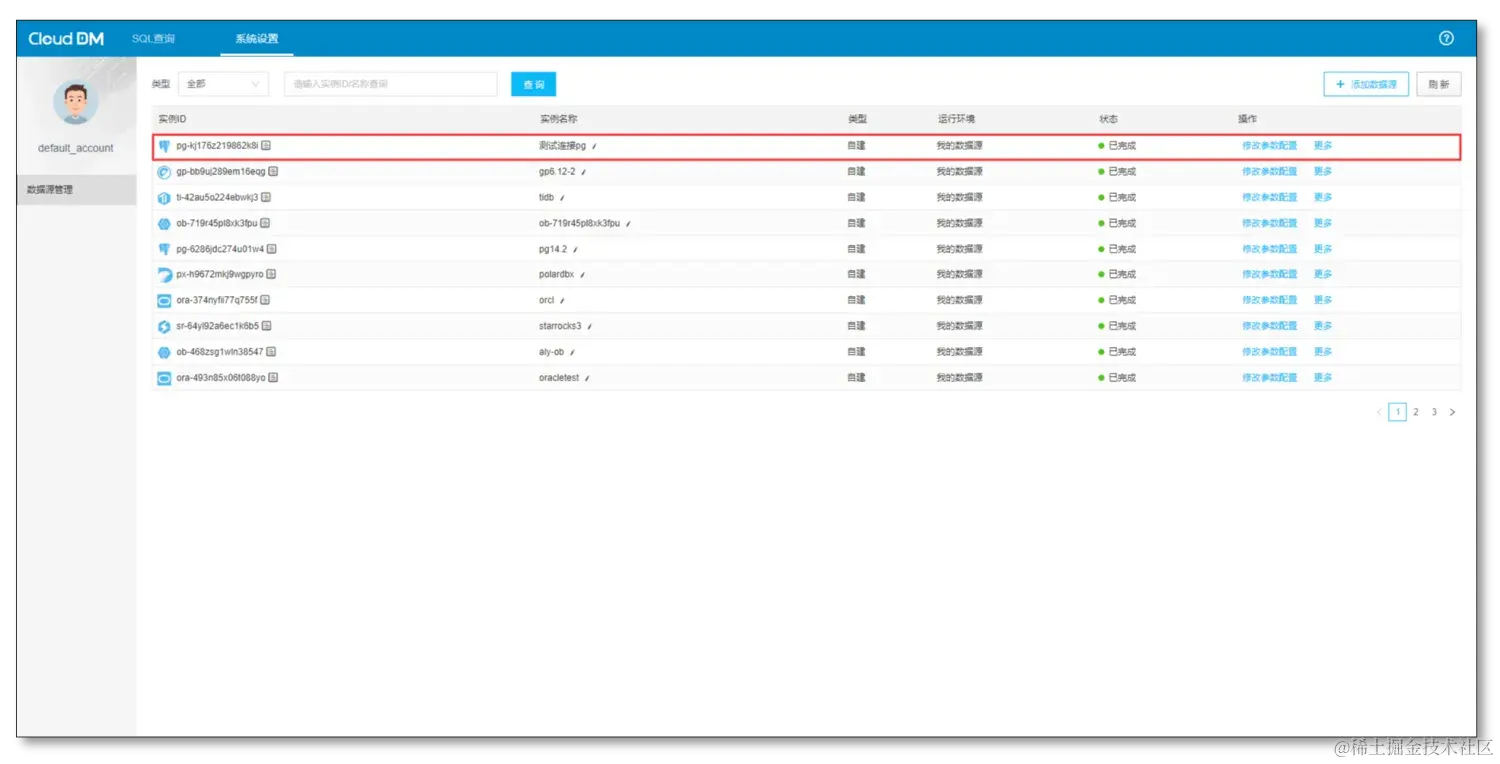Select page 1 in pagination
This screenshot has width=1500, height=764.
click(1398, 412)
